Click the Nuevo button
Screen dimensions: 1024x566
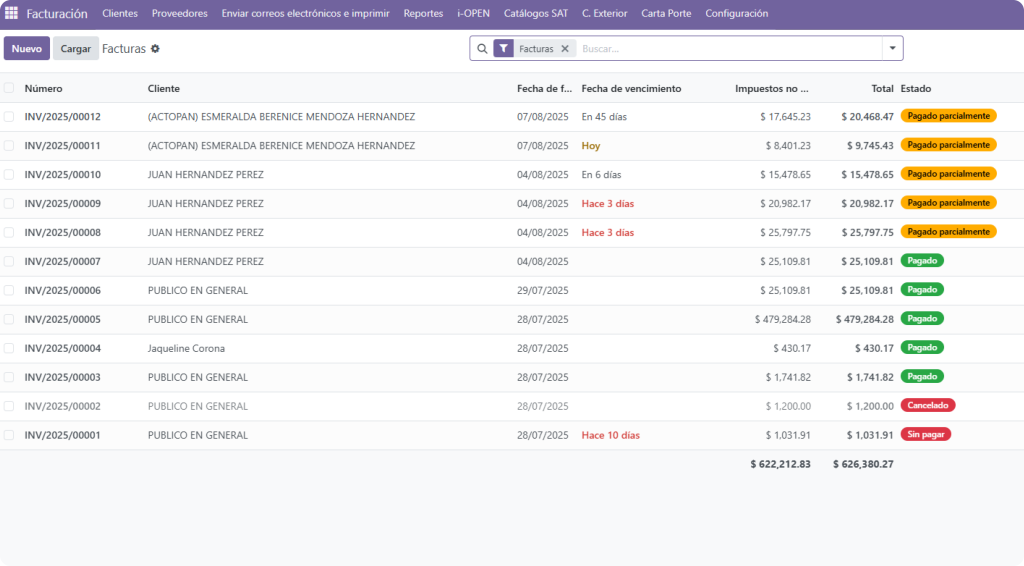pyautogui.click(x=27, y=48)
